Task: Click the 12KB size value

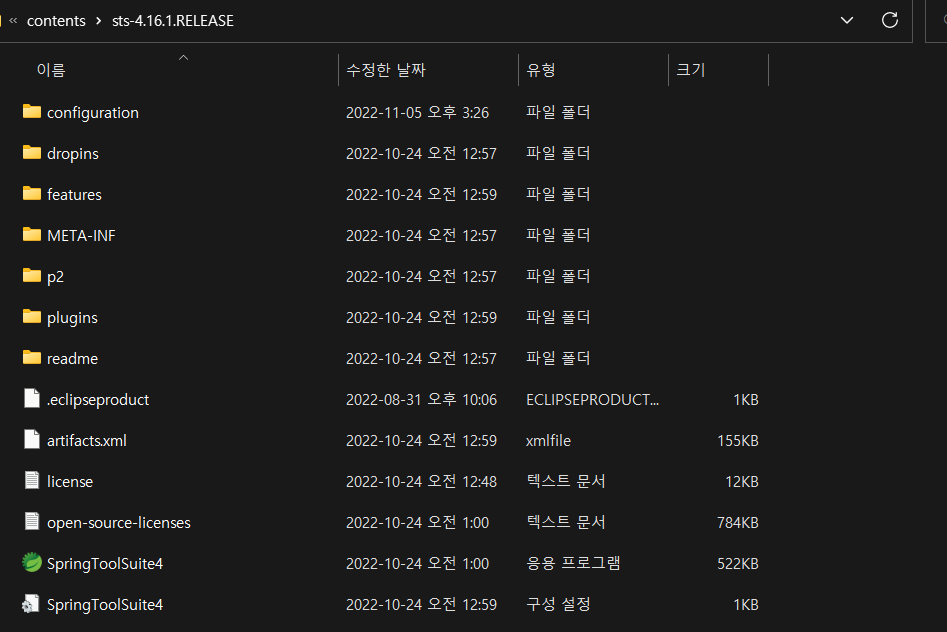Action: [x=742, y=482]
